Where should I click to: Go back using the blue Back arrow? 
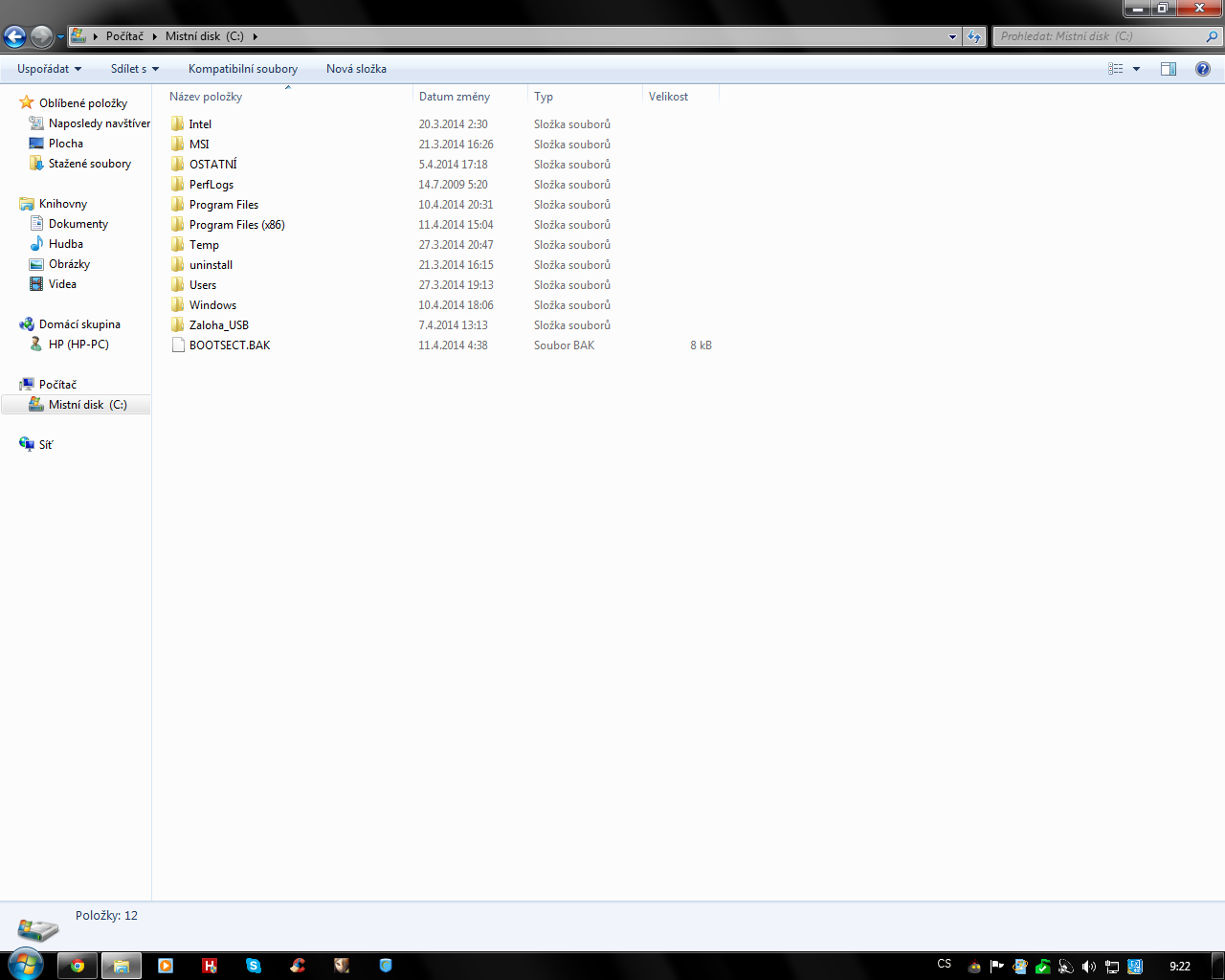coord(14,37)
